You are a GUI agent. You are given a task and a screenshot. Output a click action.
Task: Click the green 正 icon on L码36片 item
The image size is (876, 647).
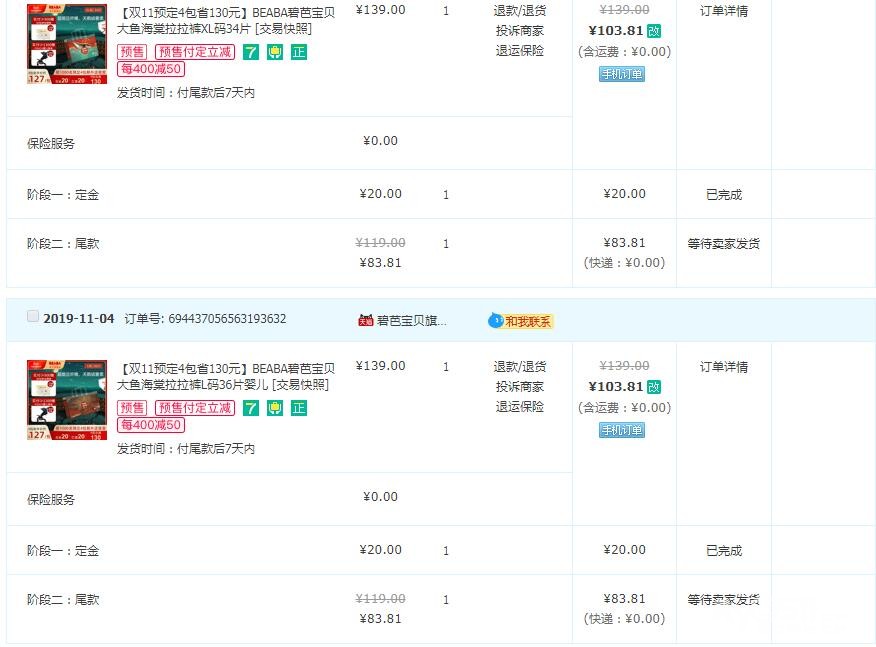[299, 408]
